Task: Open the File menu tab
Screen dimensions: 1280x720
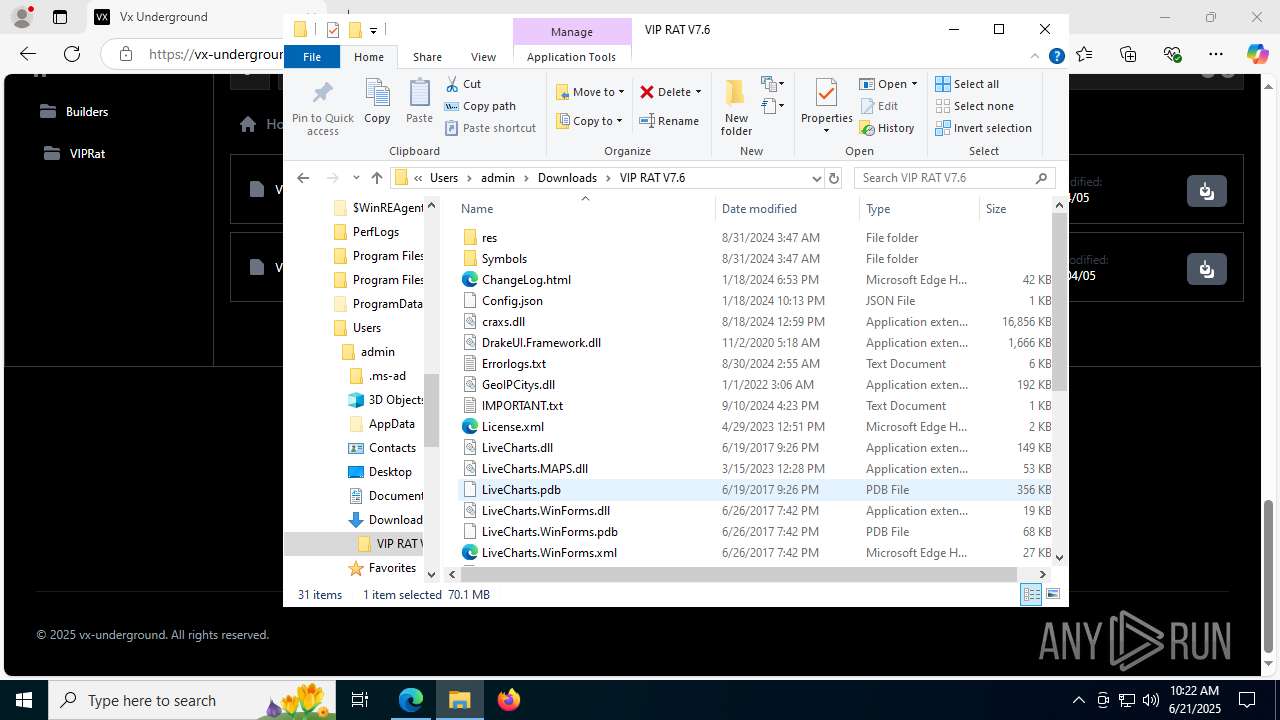Action: coord(312,57)
